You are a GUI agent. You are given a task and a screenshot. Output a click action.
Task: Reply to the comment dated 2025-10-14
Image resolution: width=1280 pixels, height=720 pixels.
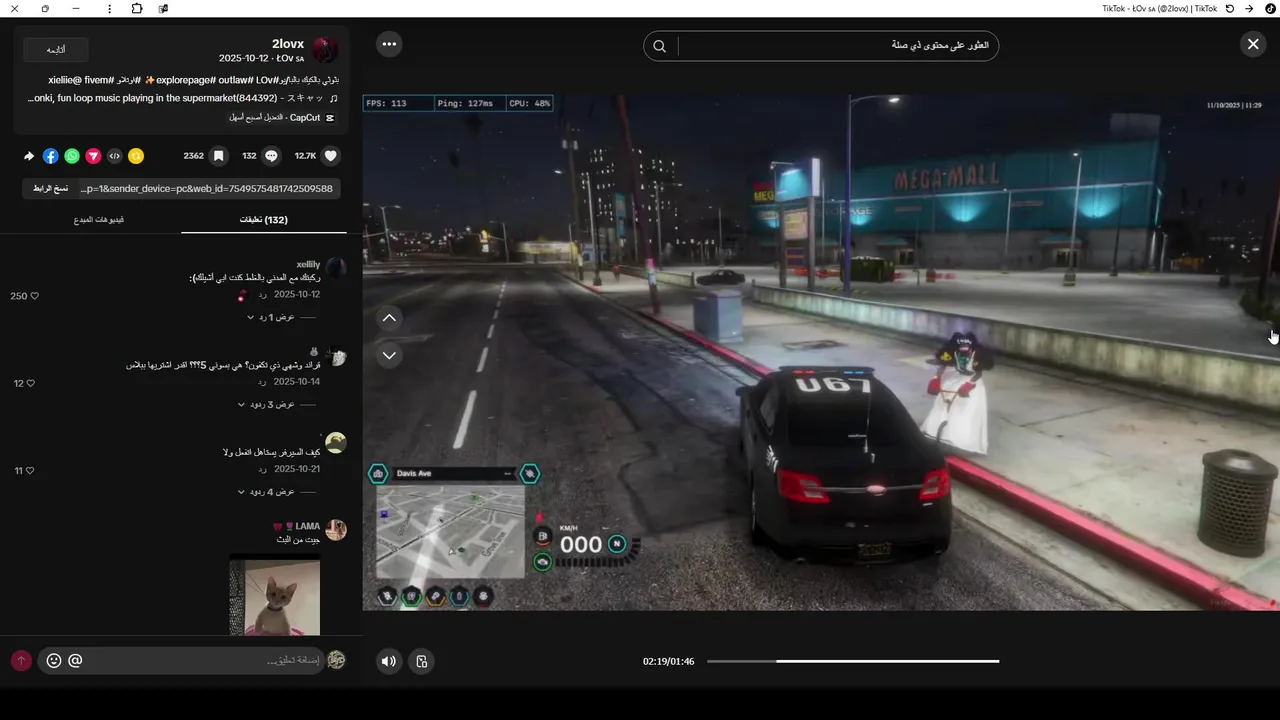click(262, 382)
